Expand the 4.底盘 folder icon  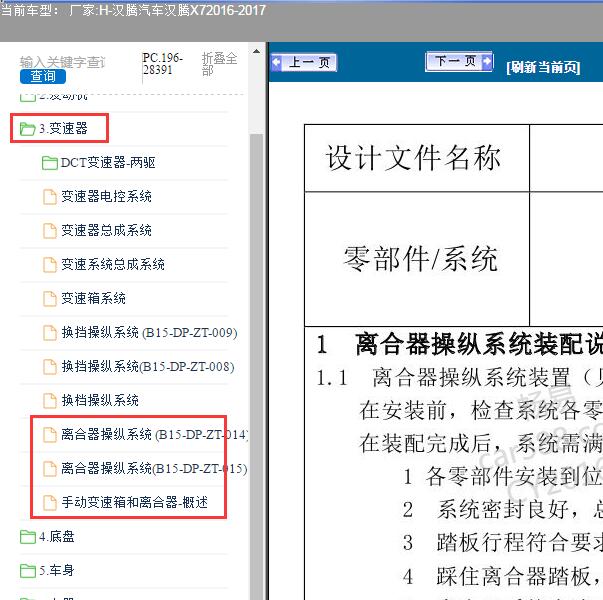[x=28, y=537]
